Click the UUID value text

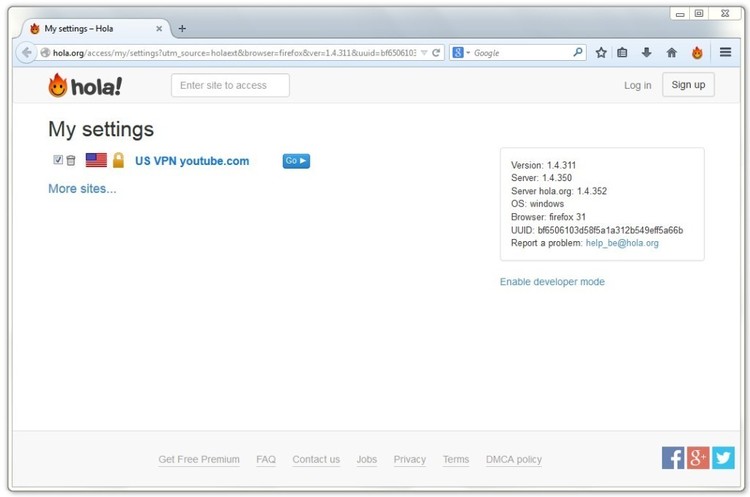click(610, 230)
